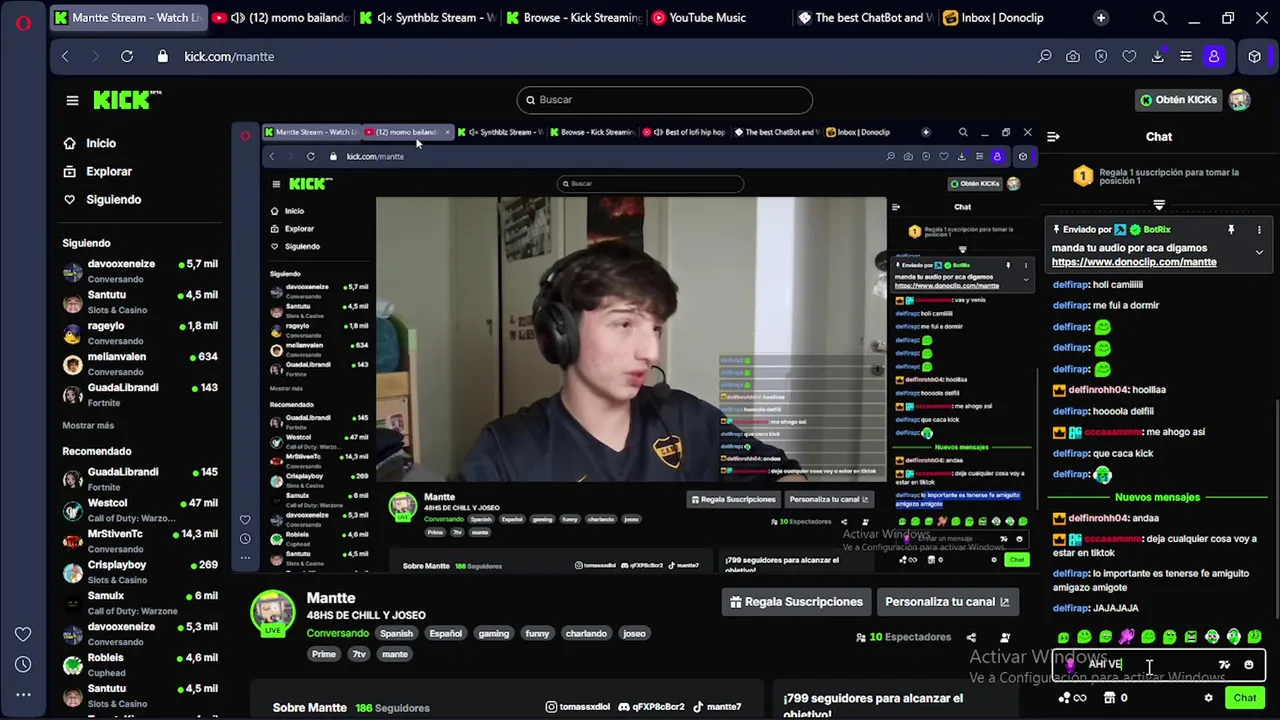Open the channel shop icon in chat
The height and width of the screenshot is (720, 1280).
click(1109, 698)
